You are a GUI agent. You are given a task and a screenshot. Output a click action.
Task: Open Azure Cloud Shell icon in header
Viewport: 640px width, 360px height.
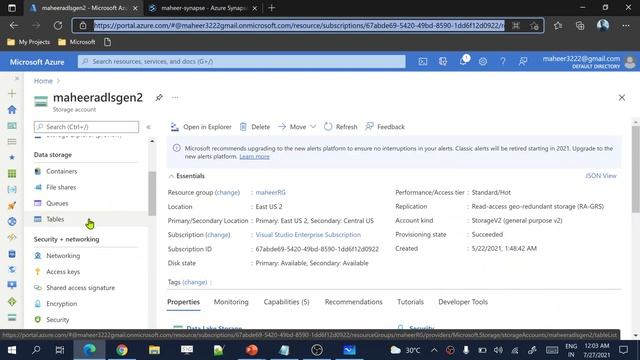423,62
